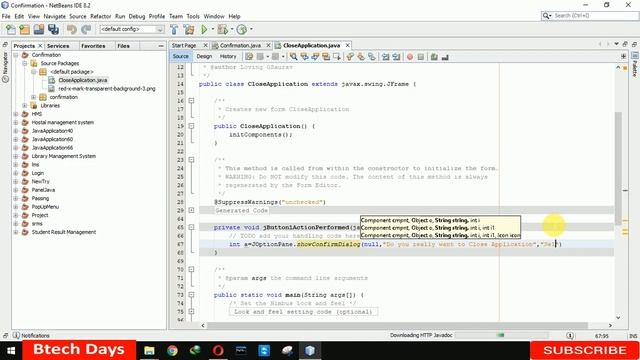
Task: Click the Windows Start button
Action: tap(11, 350)
